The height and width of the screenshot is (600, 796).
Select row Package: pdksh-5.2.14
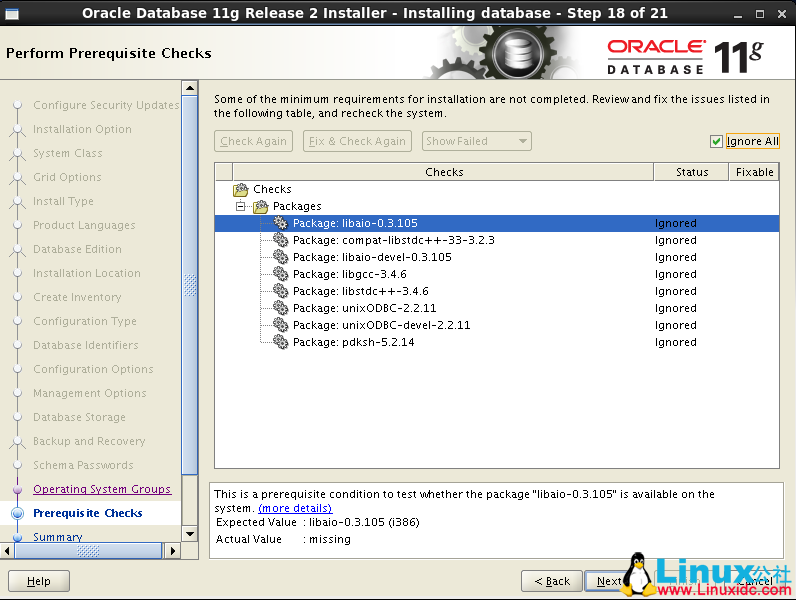tap(496, 342)
